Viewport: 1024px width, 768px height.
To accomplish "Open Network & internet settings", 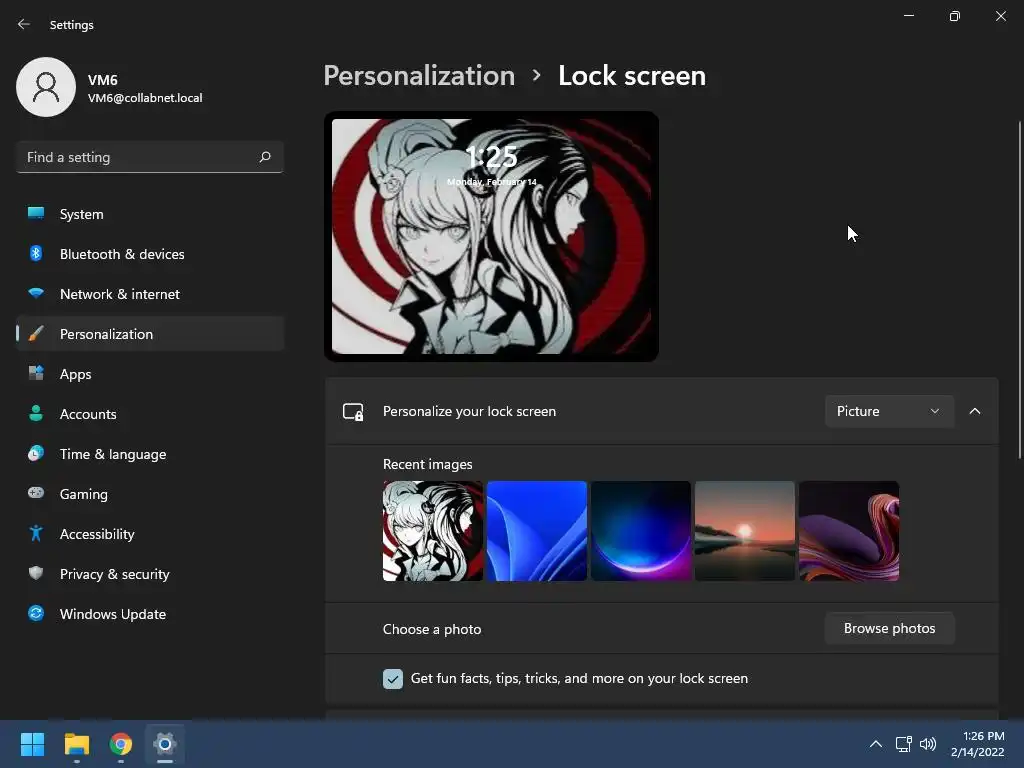I will (x=150, y=294).
